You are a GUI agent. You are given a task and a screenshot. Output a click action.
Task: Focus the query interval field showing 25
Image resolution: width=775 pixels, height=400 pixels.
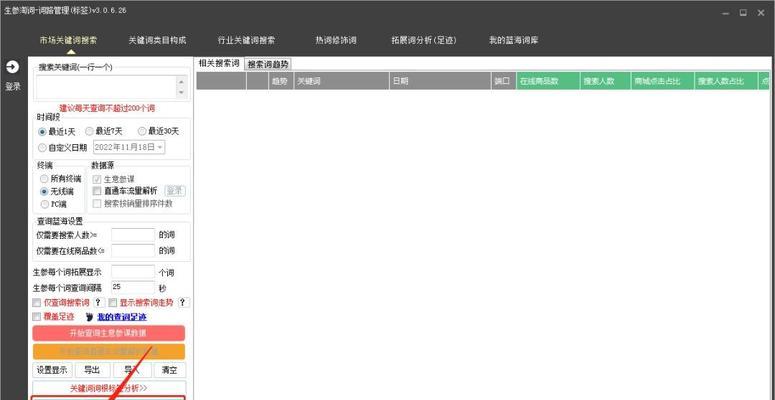pyautogui.click(x=133, y=288)
